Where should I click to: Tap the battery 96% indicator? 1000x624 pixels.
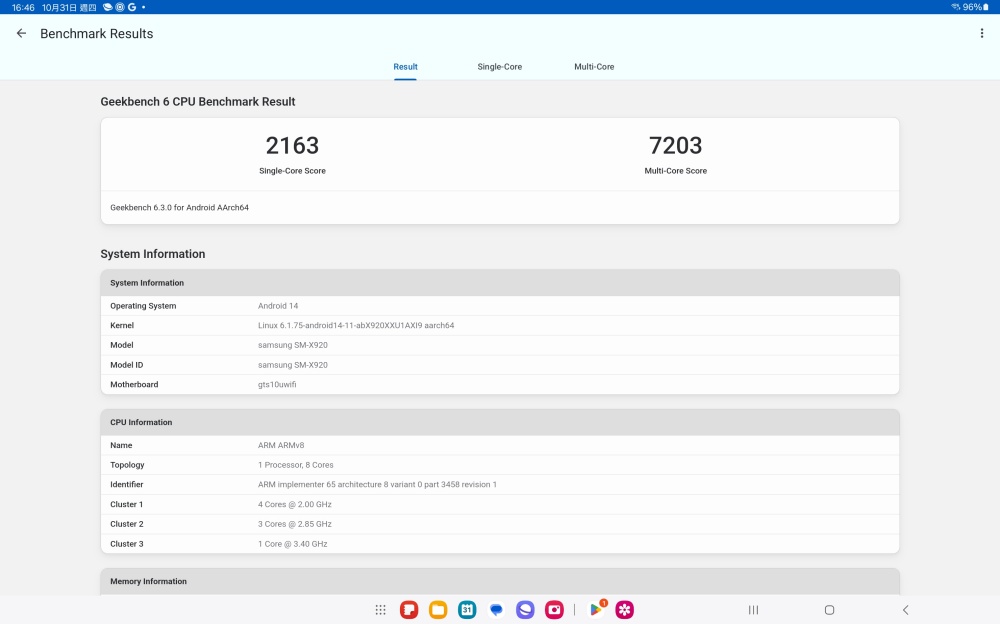click(x=976, y=7)
